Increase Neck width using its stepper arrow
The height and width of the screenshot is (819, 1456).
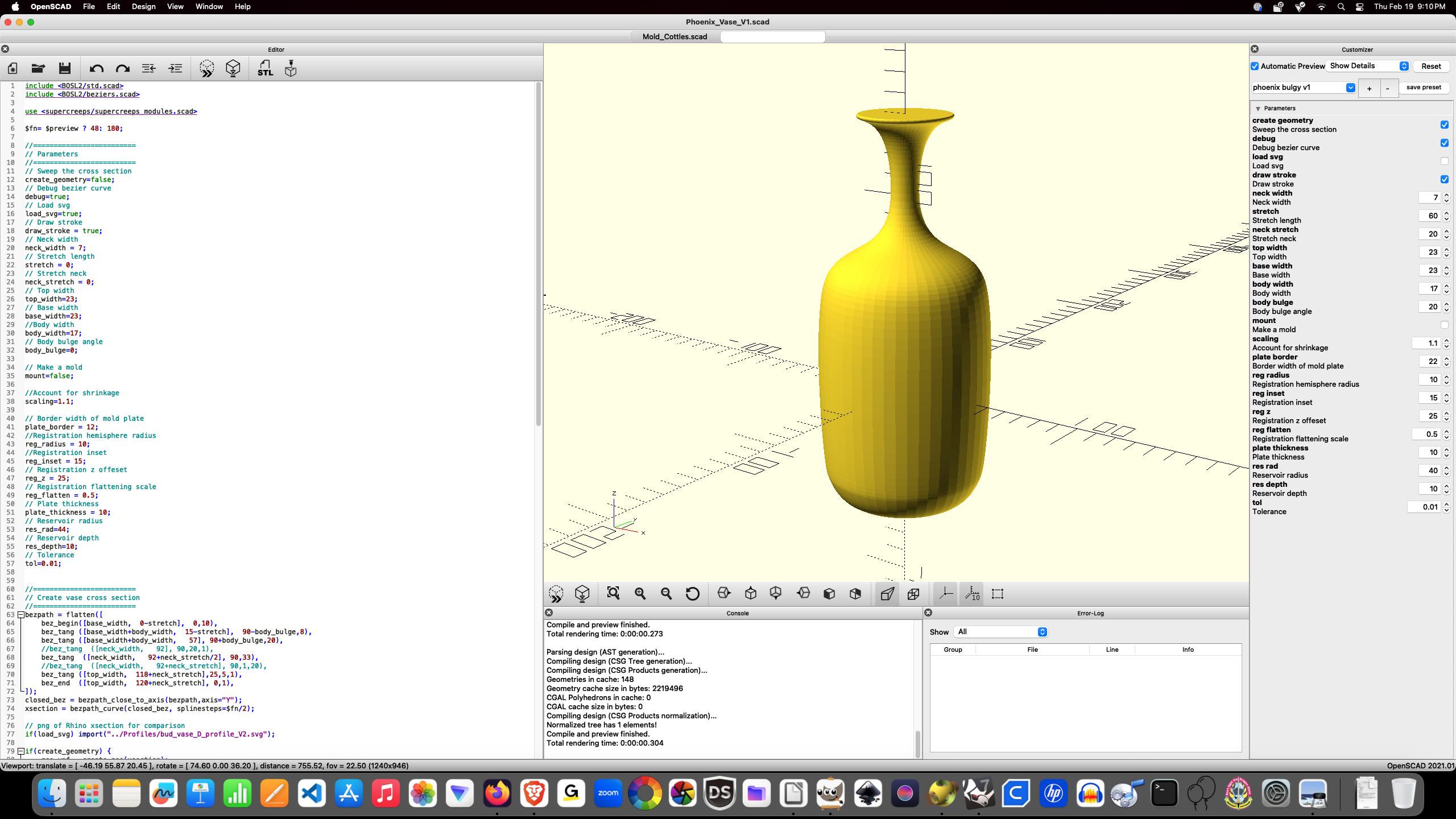(x=1446, y=195)
